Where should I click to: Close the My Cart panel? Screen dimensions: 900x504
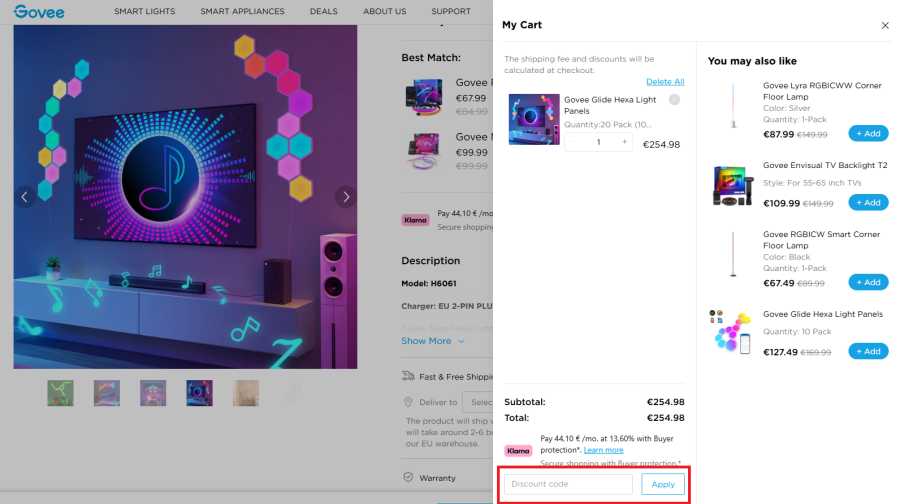point(884,25)
